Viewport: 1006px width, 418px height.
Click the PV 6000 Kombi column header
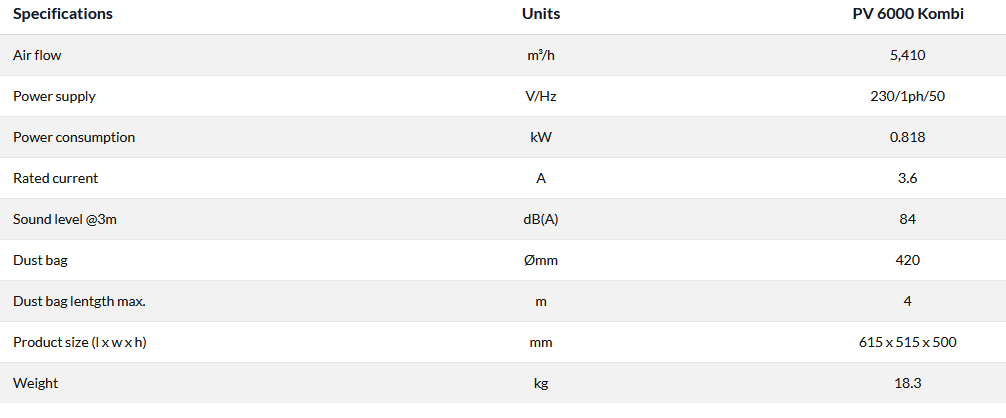click(908, 14)
